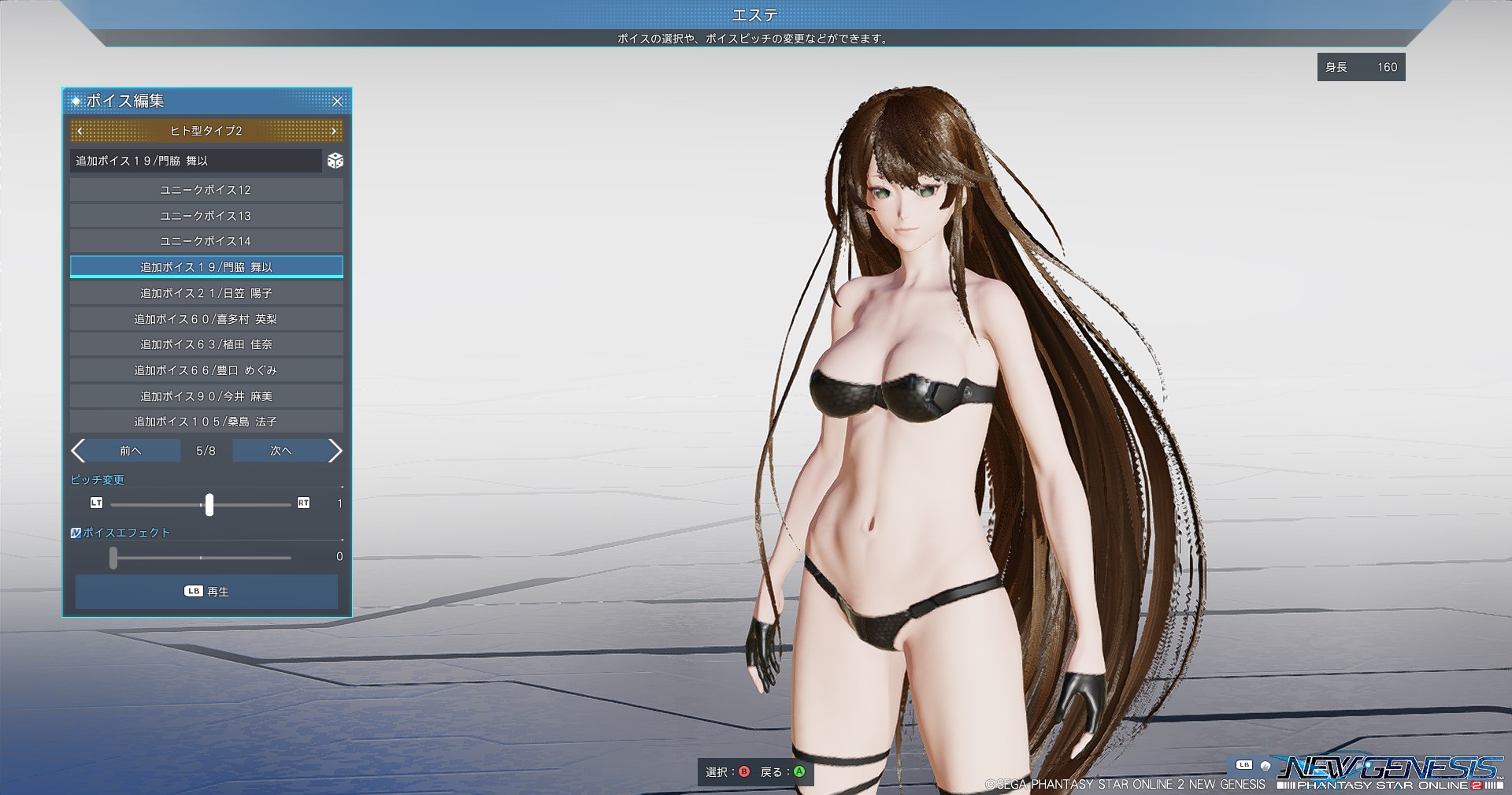Play voice sample with 再生 button

click(206, 591)
